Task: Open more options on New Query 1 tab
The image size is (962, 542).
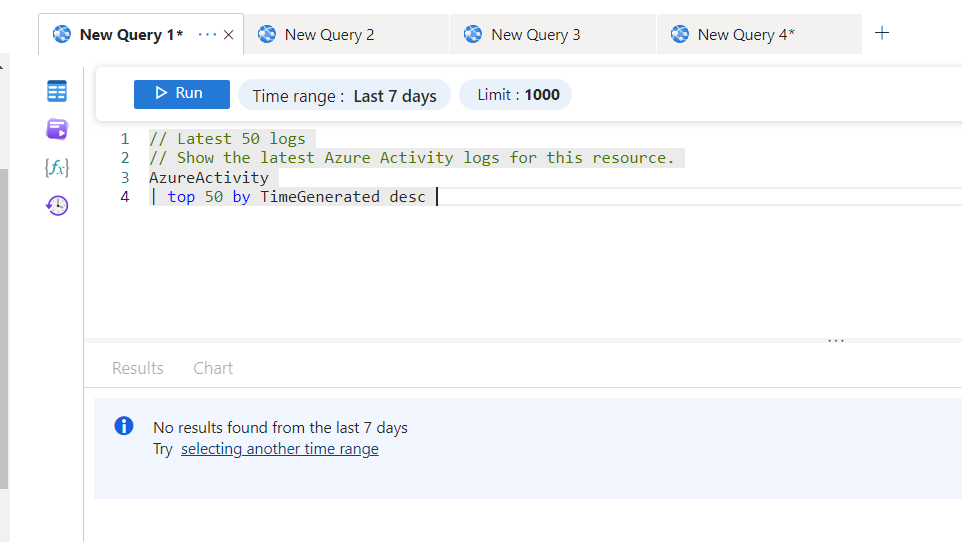Action: (x=207, y=35)
